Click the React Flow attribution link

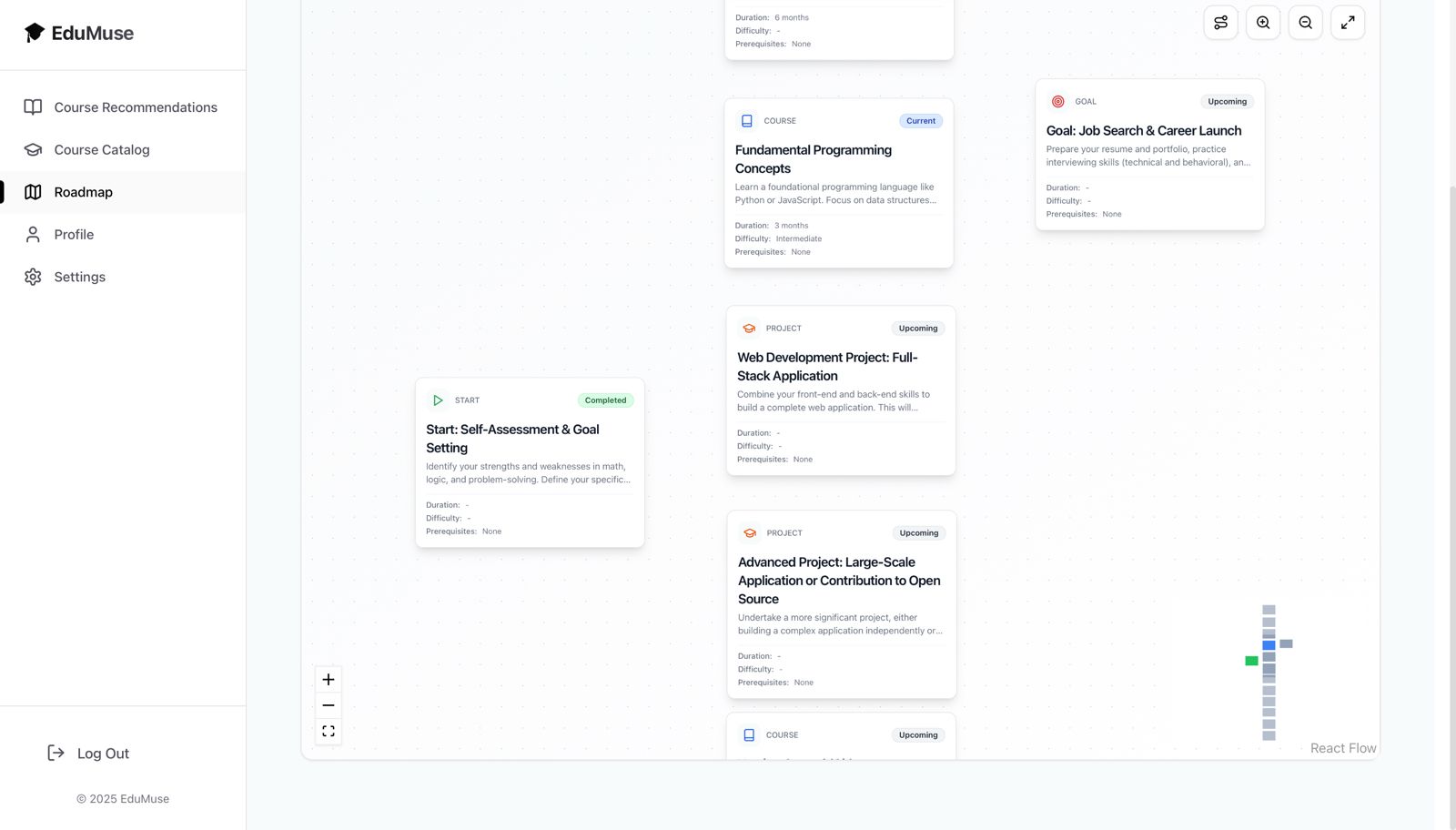click(1343, 748)
